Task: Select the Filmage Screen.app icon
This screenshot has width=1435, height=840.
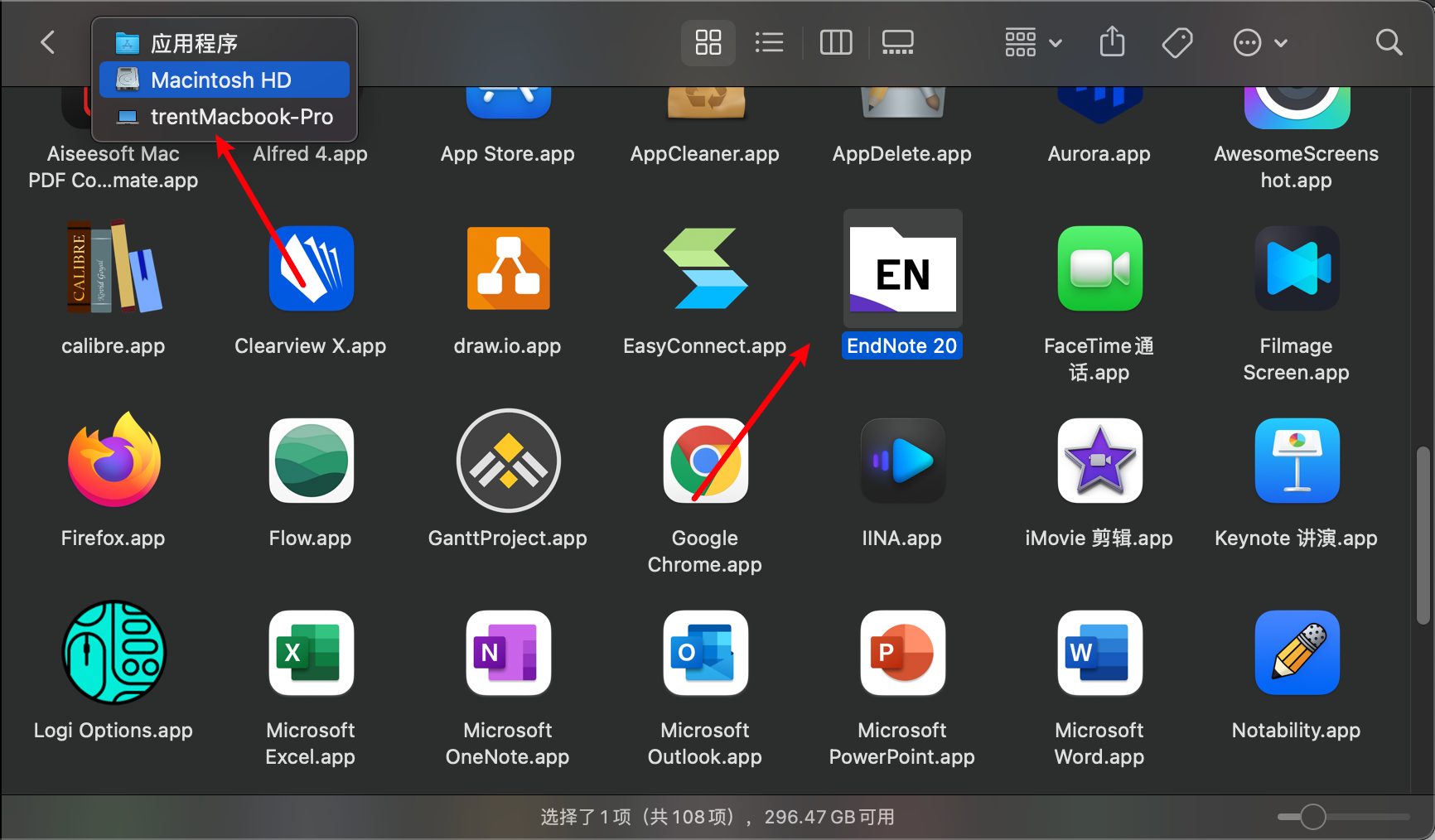Action: 1297,268
